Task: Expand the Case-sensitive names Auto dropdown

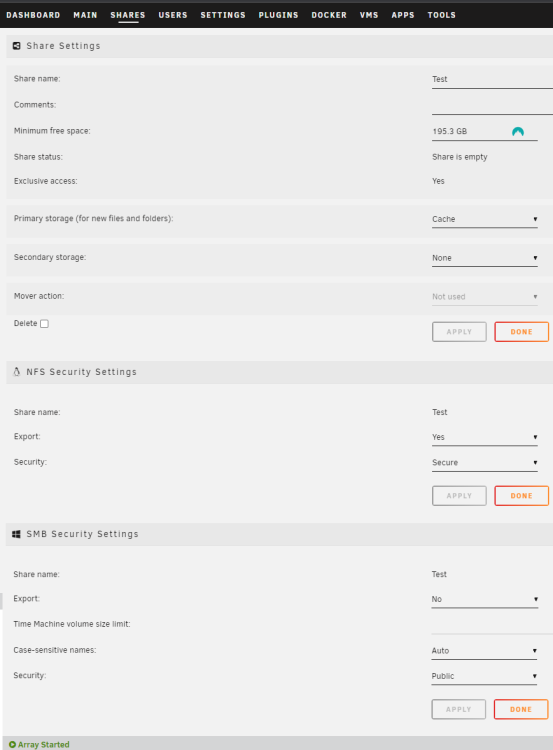Action: coord(484,651)
